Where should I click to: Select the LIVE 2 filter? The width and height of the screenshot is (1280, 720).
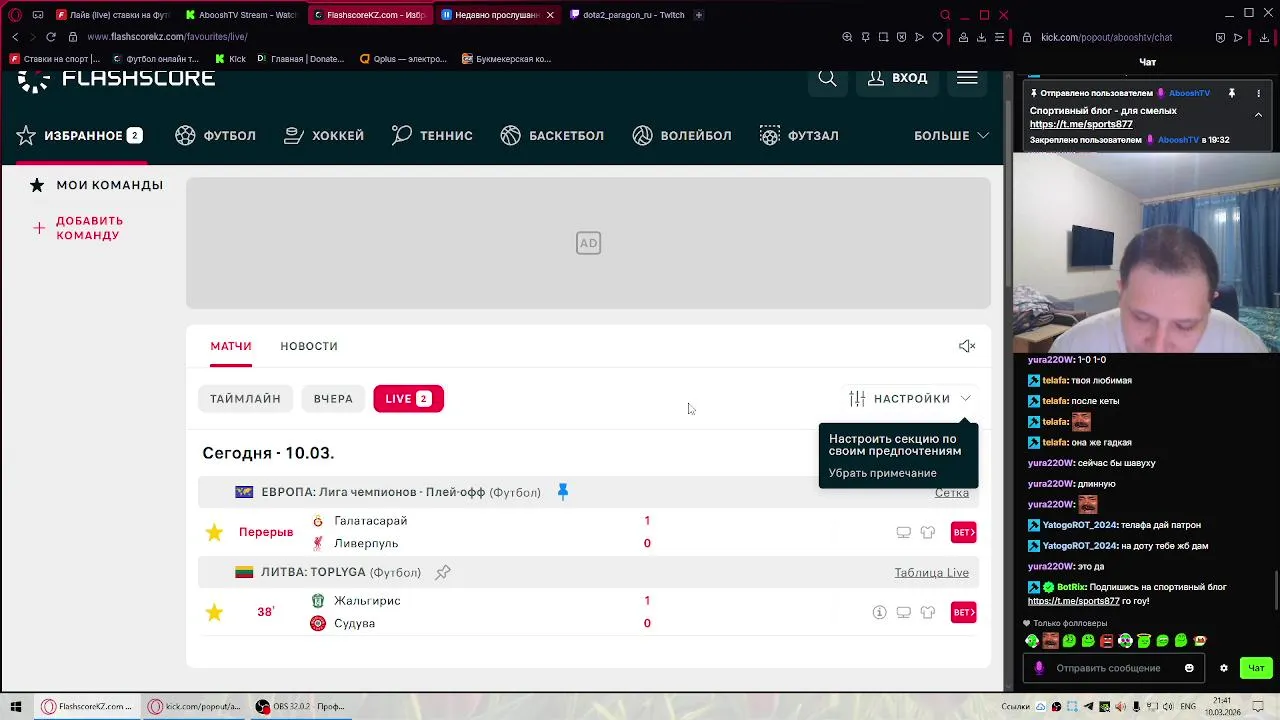(408, 399)
